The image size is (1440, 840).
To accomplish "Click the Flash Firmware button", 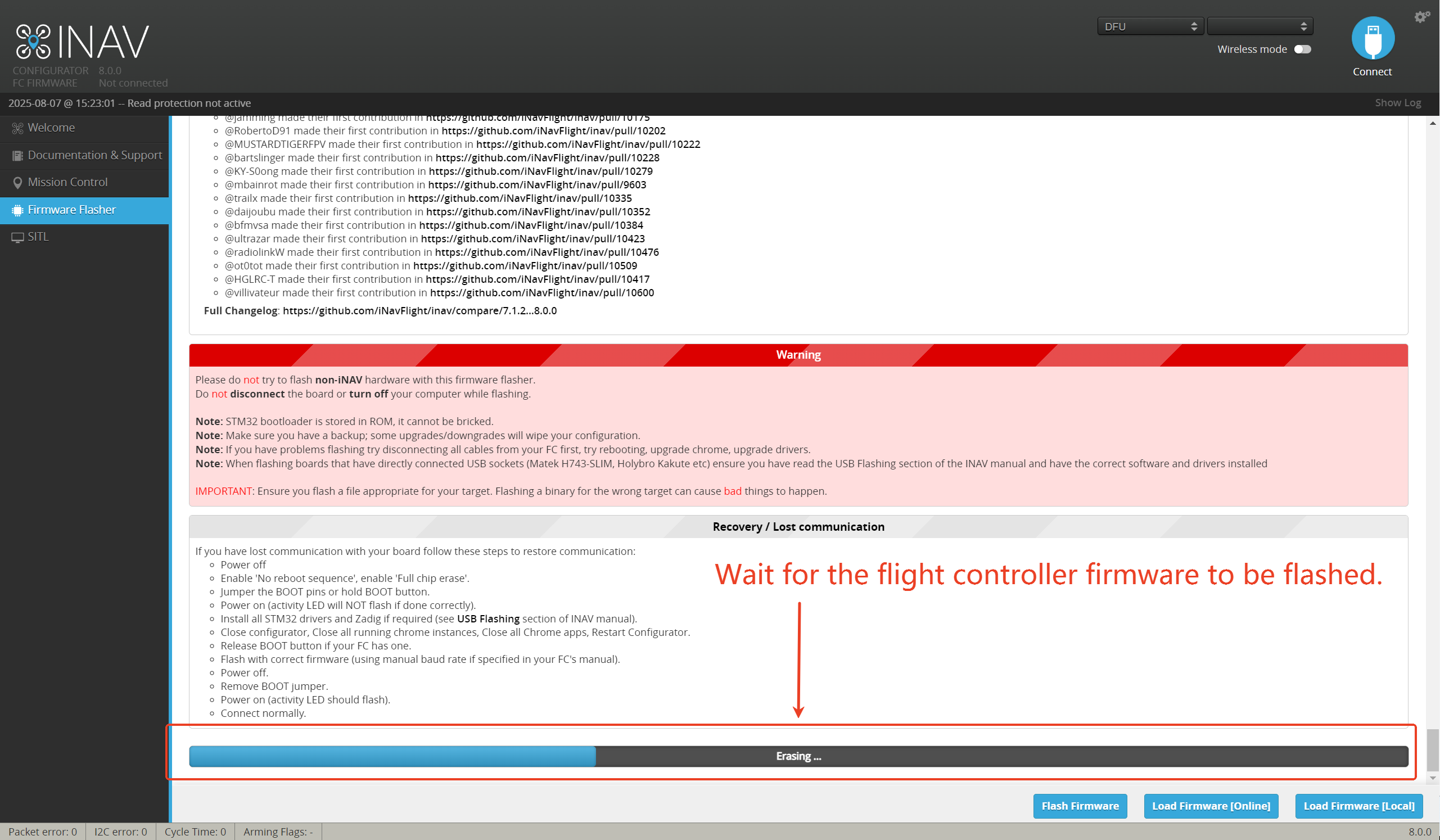I will click(1080, 806).
